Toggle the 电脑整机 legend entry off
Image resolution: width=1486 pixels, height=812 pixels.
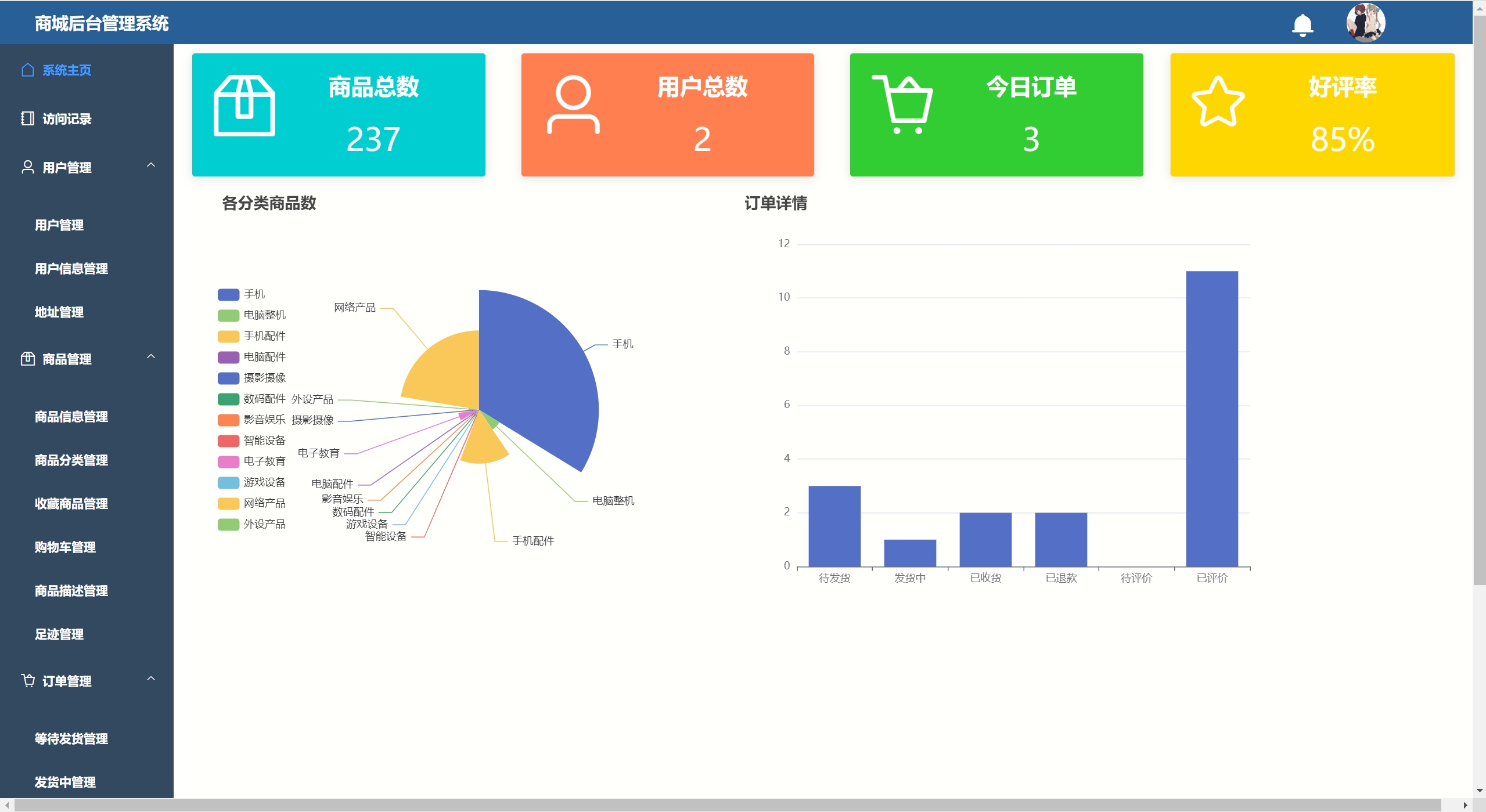tap(264, 315)
